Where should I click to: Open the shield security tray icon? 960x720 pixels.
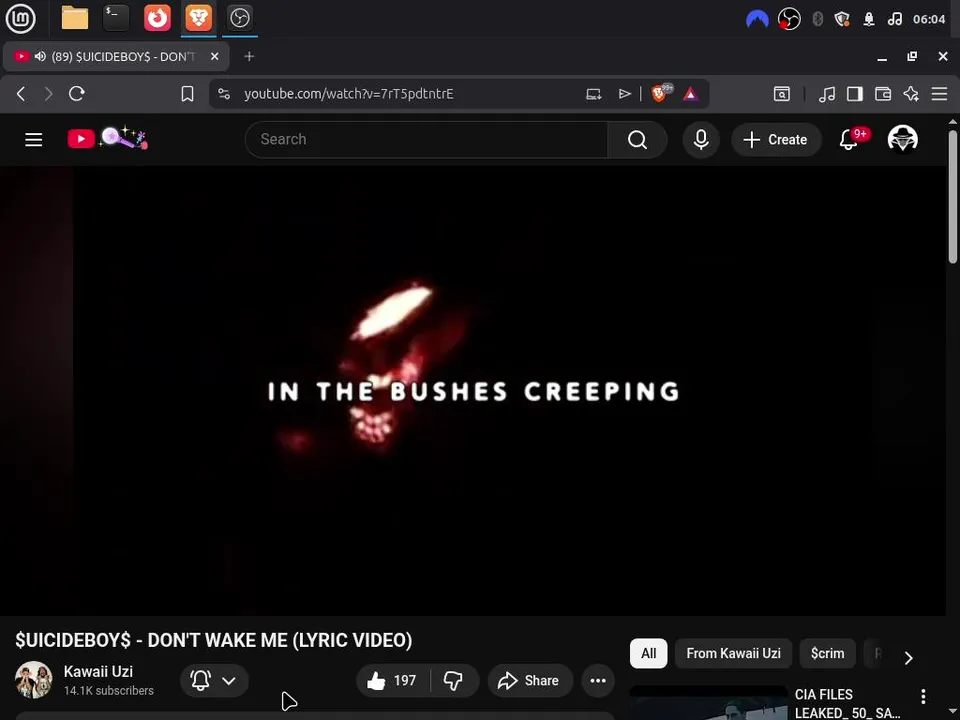pos(842,19)
